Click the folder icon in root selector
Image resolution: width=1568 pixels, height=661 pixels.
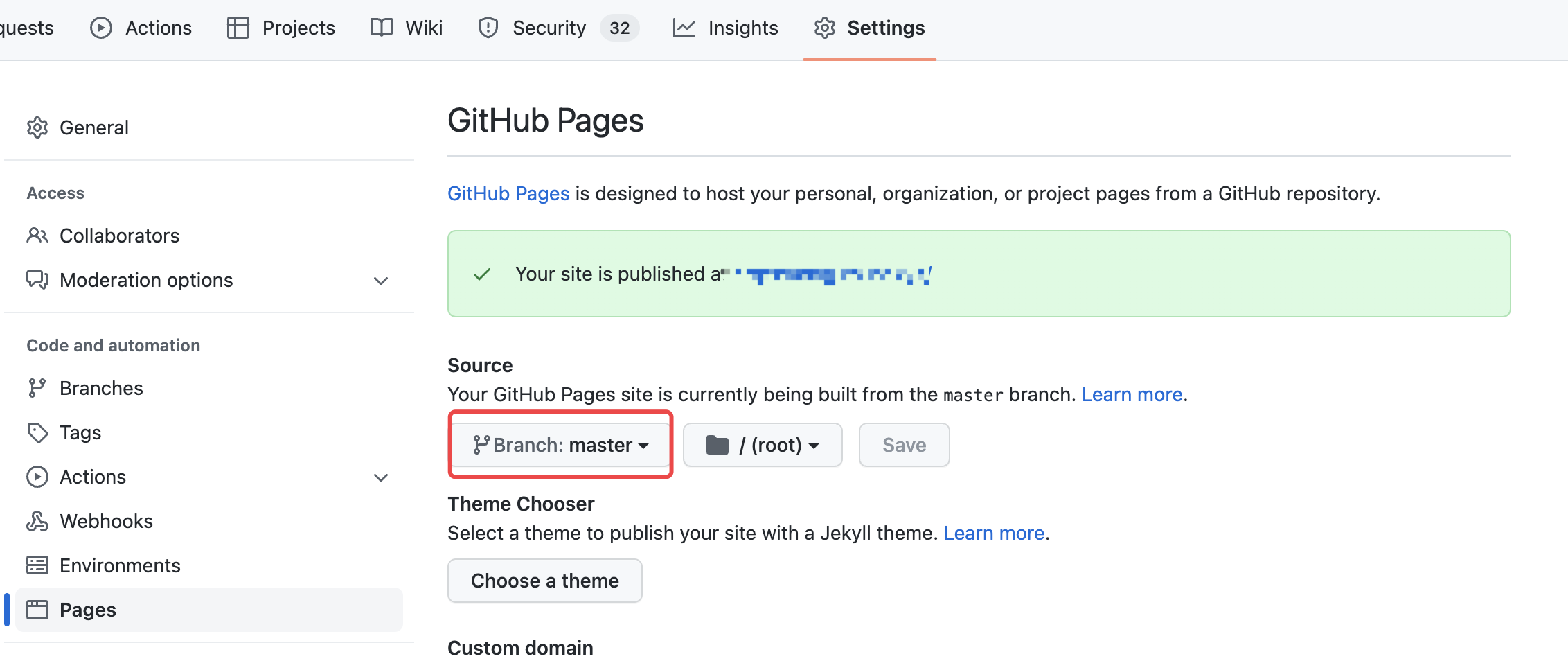click(x=718, y=445)
